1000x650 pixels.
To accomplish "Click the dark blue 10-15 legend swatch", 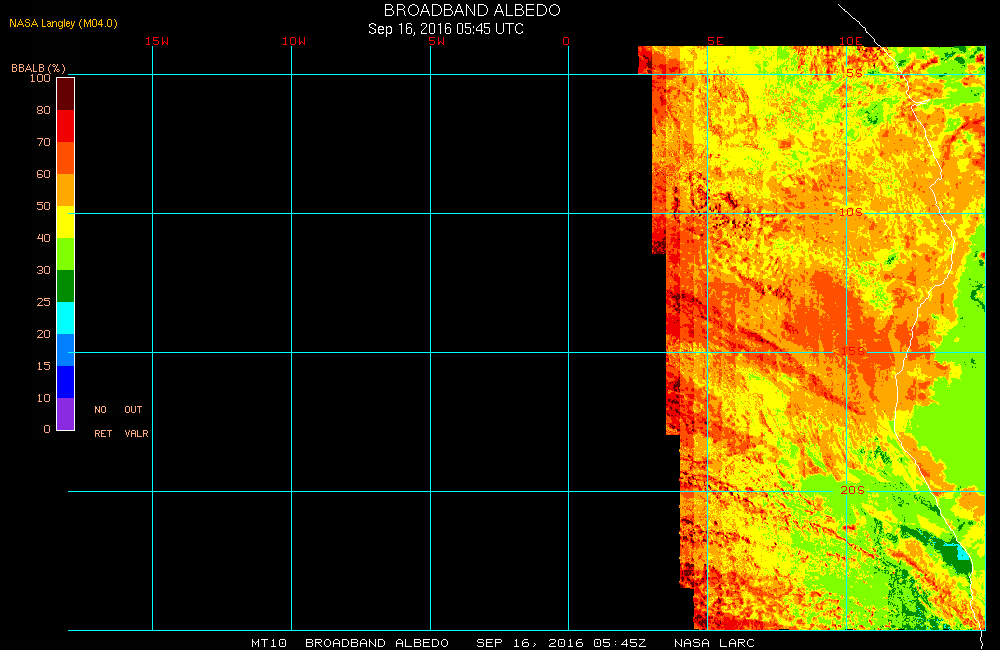I will click(x=65, y=382).
